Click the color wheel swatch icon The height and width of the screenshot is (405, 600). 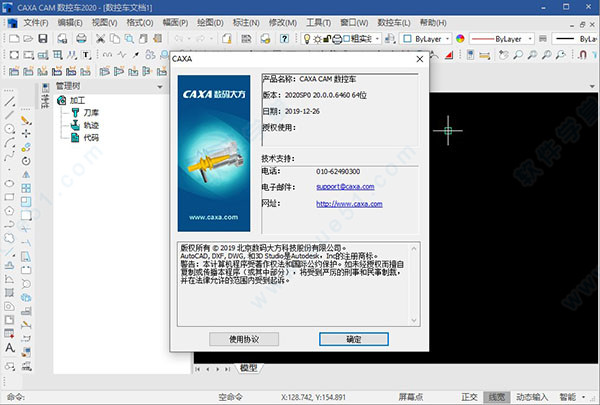pos(459,38)
